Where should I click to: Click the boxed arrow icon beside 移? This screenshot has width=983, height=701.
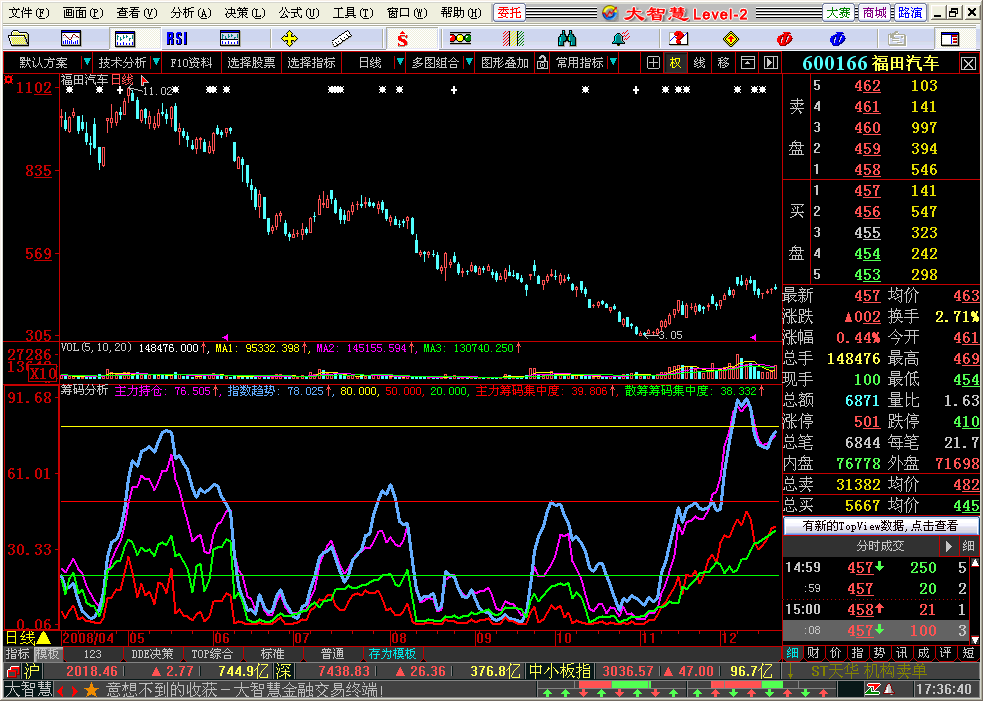click(x=747, y=63)
